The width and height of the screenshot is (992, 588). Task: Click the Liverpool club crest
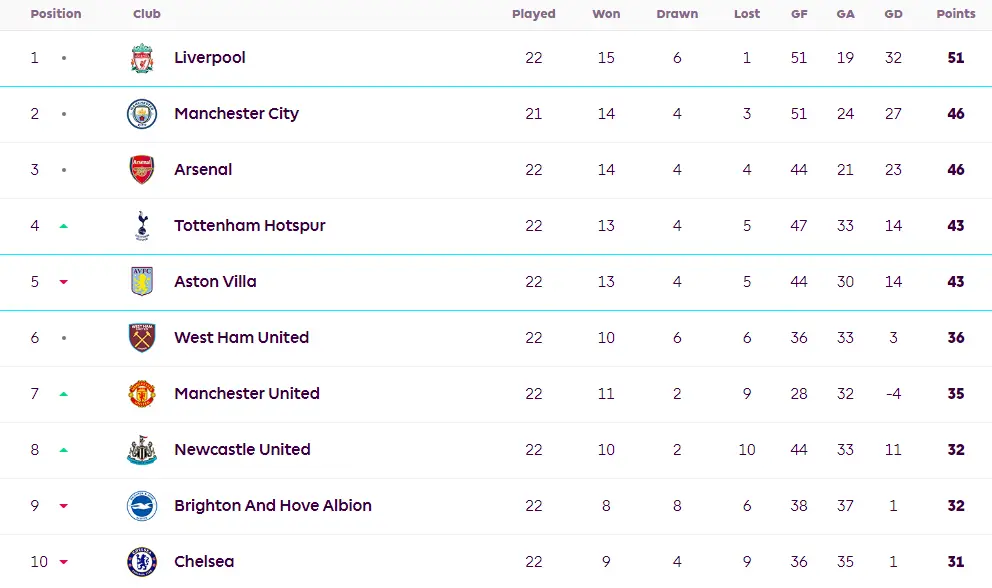pos(142,58)
